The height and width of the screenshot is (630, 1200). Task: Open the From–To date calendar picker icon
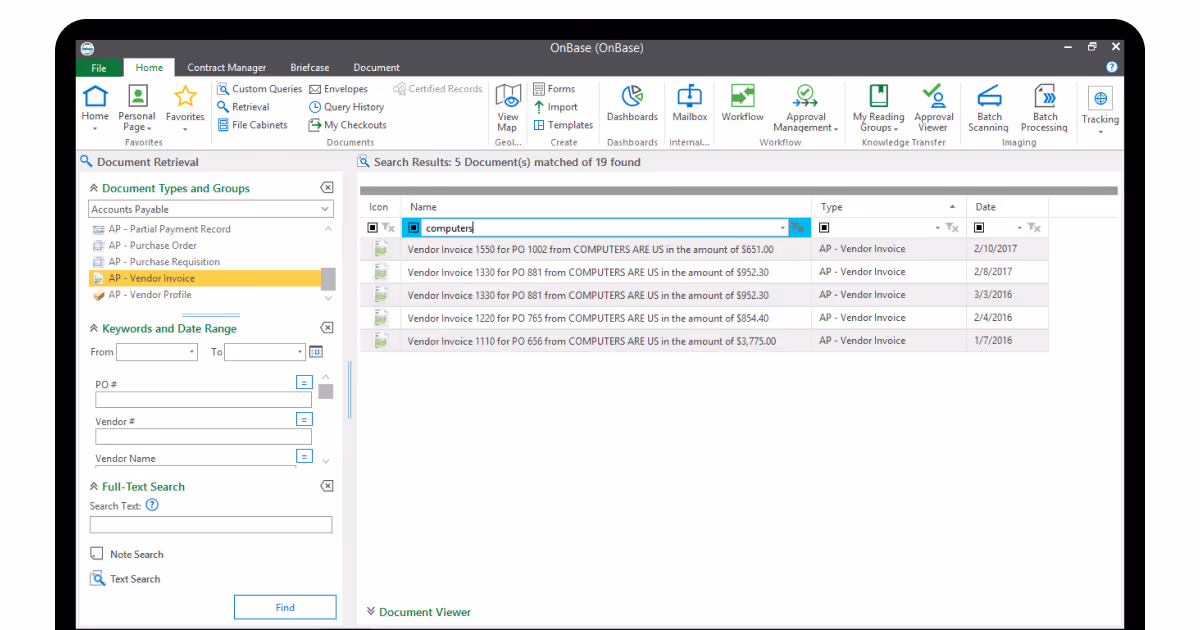[x=316, y=352]
